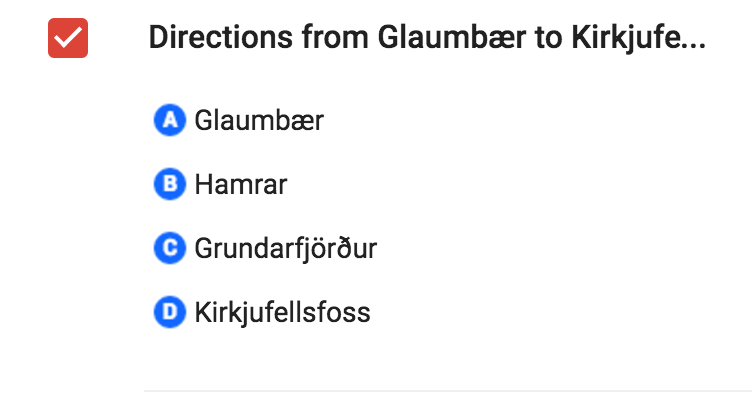Hide the directions layer using its checkbox

coord(68,38)
